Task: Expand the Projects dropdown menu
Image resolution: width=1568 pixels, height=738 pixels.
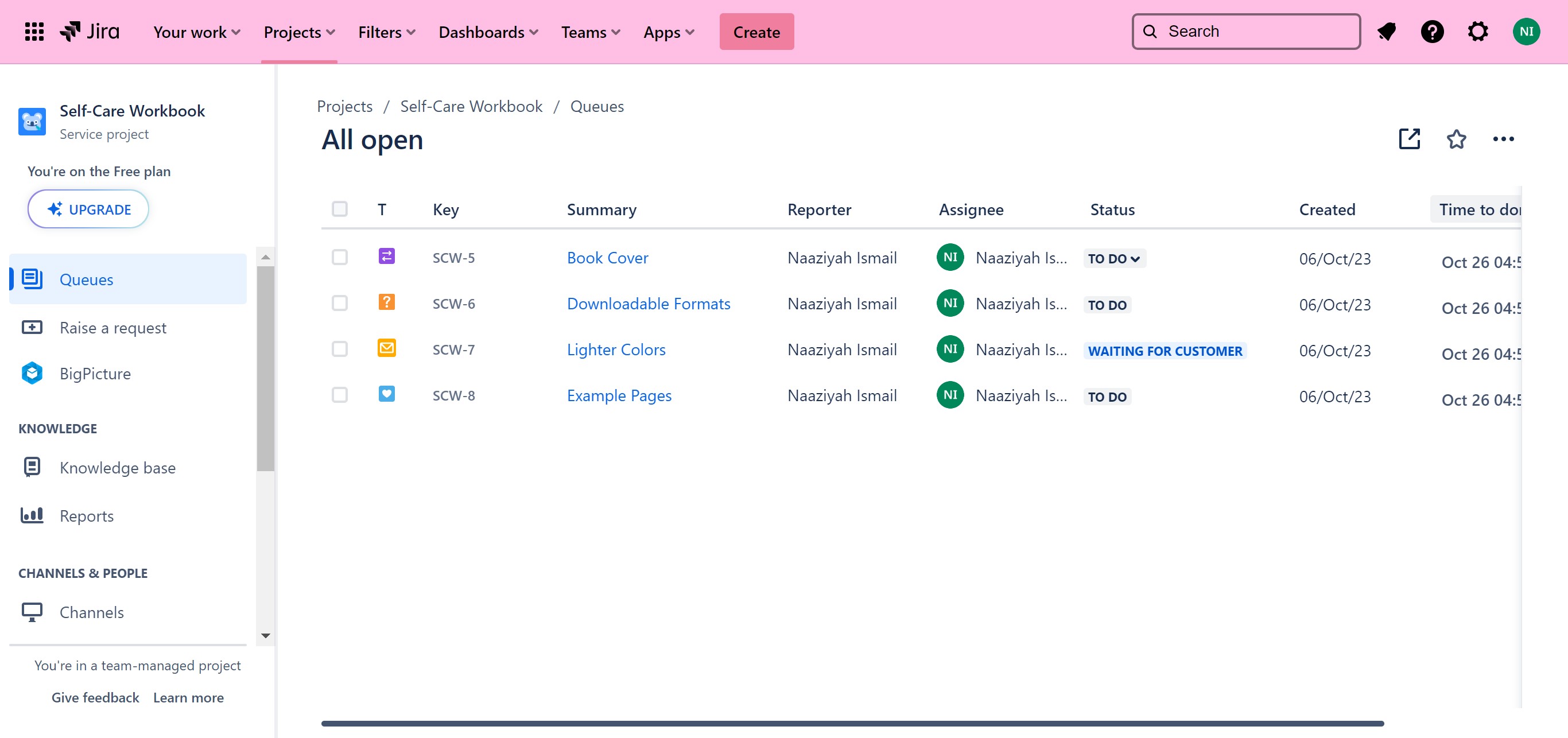Action: point(299,32)
